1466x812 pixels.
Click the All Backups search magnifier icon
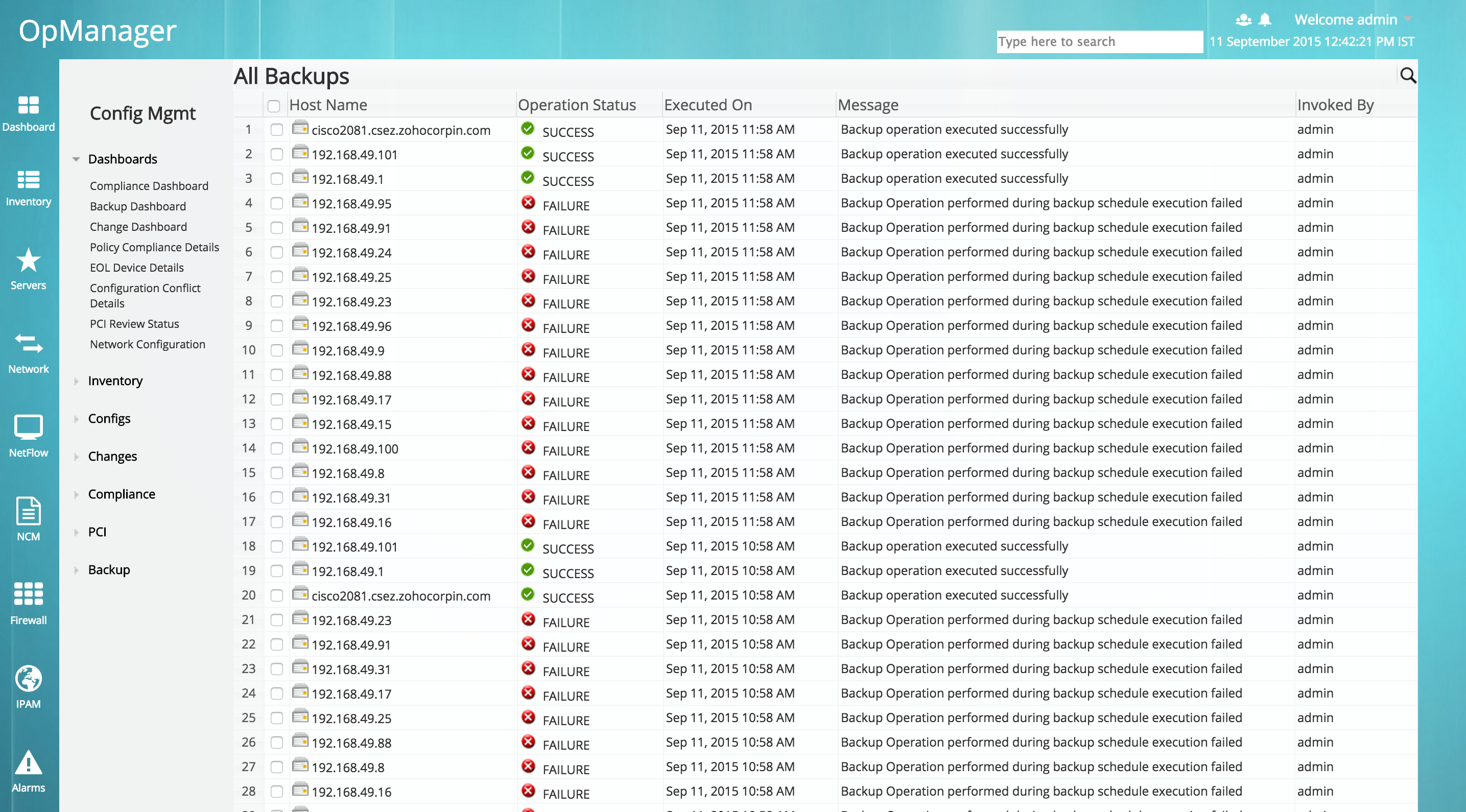(1407, 75)
